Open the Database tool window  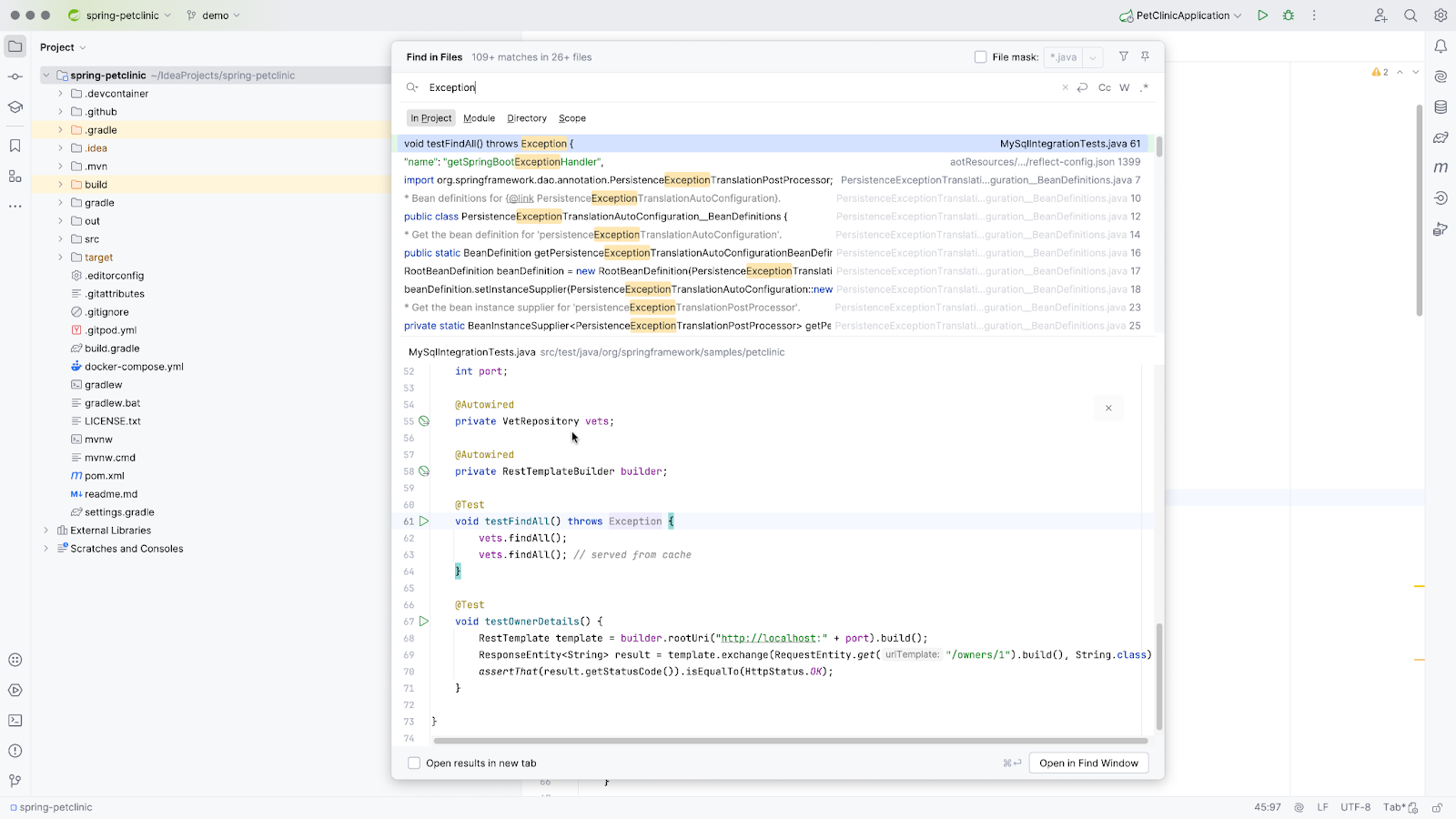click(1441, 107)
